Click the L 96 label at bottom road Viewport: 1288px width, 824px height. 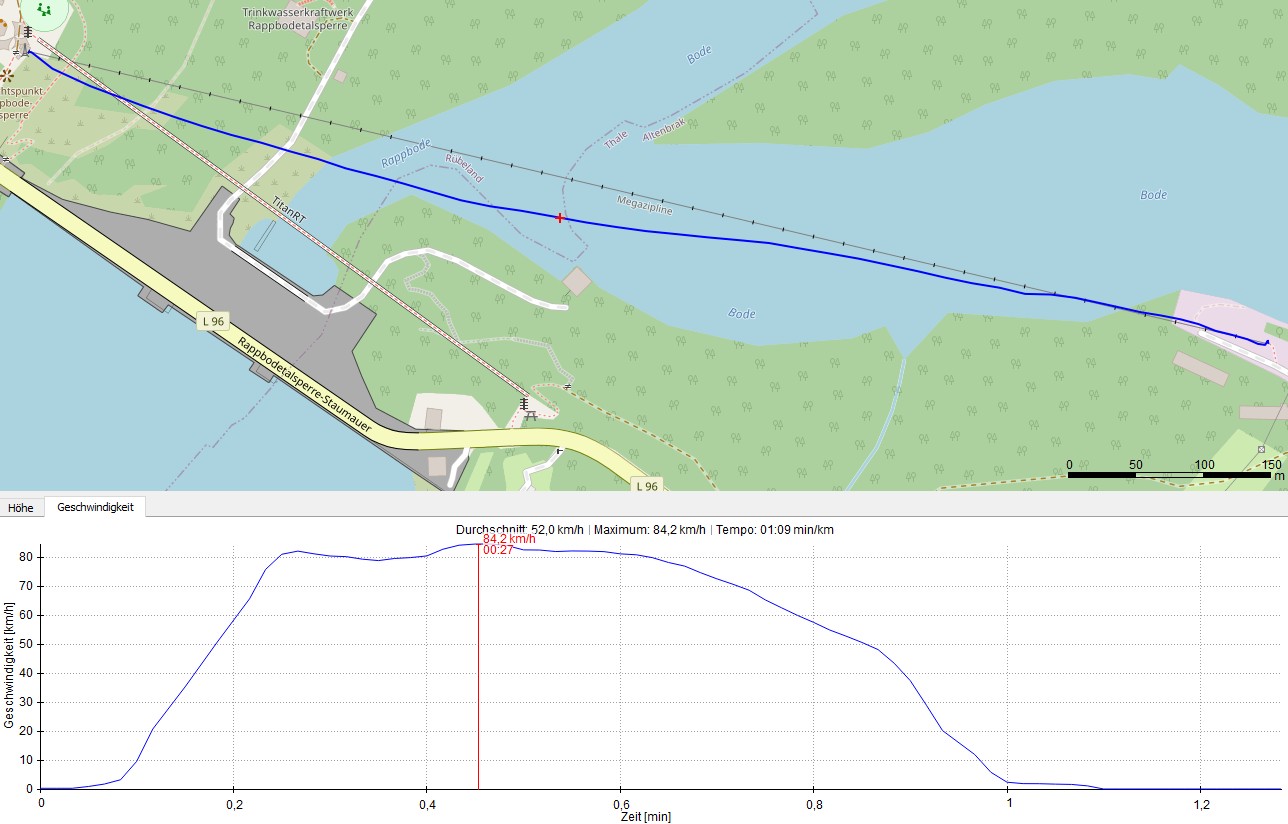[x=647, y=486]
